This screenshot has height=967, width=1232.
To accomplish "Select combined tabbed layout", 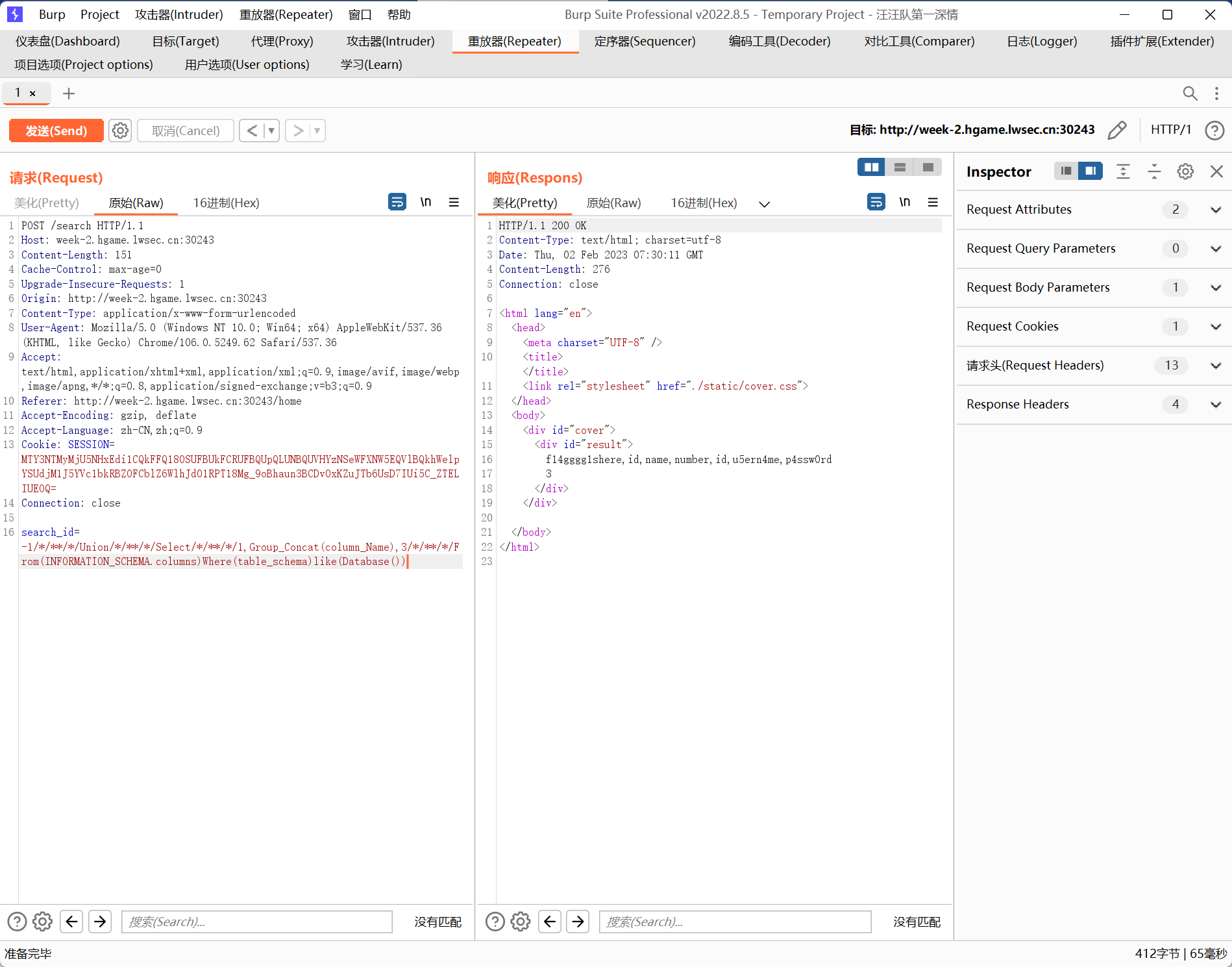I will 928,168.
